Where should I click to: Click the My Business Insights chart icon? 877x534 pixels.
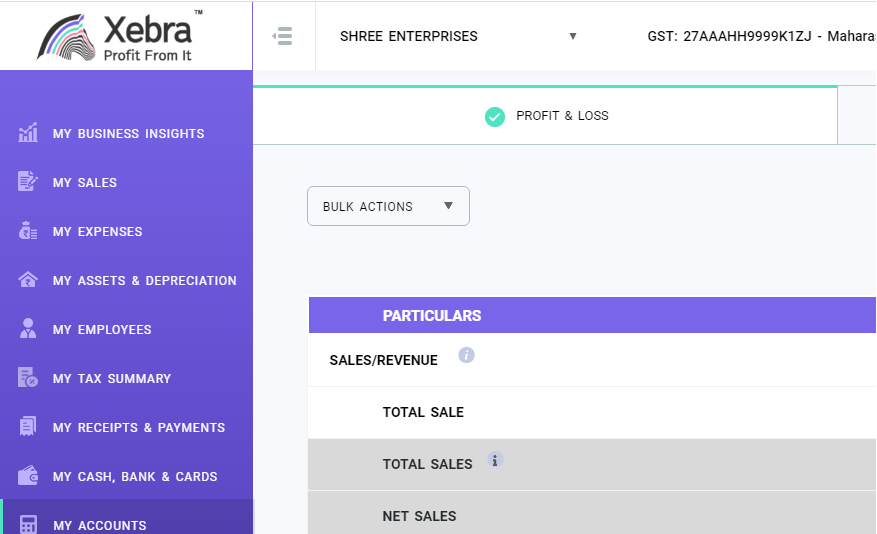(x=28, y=133)
